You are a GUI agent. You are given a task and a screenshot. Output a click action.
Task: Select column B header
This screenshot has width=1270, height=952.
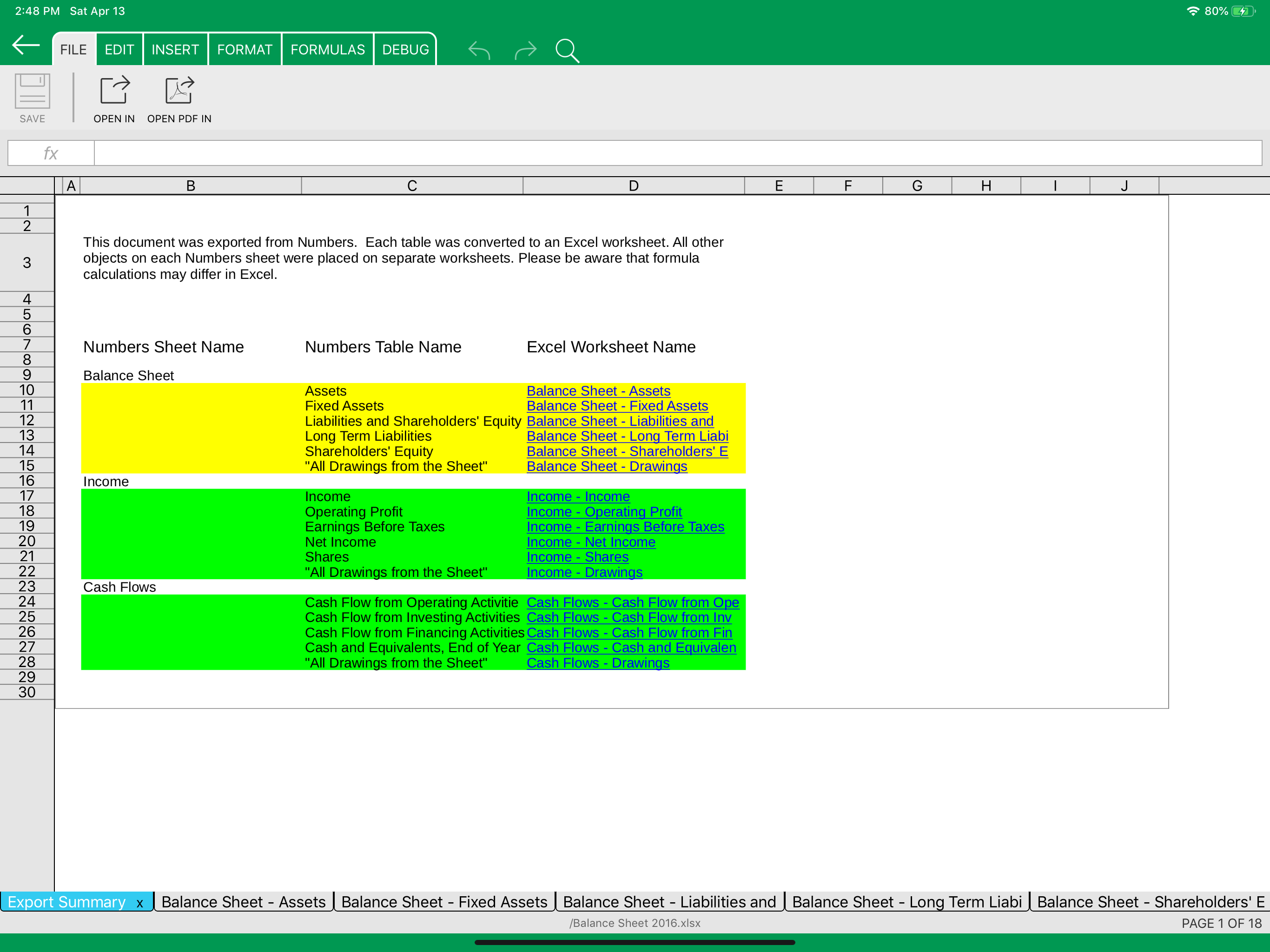(x=191, y=186)
